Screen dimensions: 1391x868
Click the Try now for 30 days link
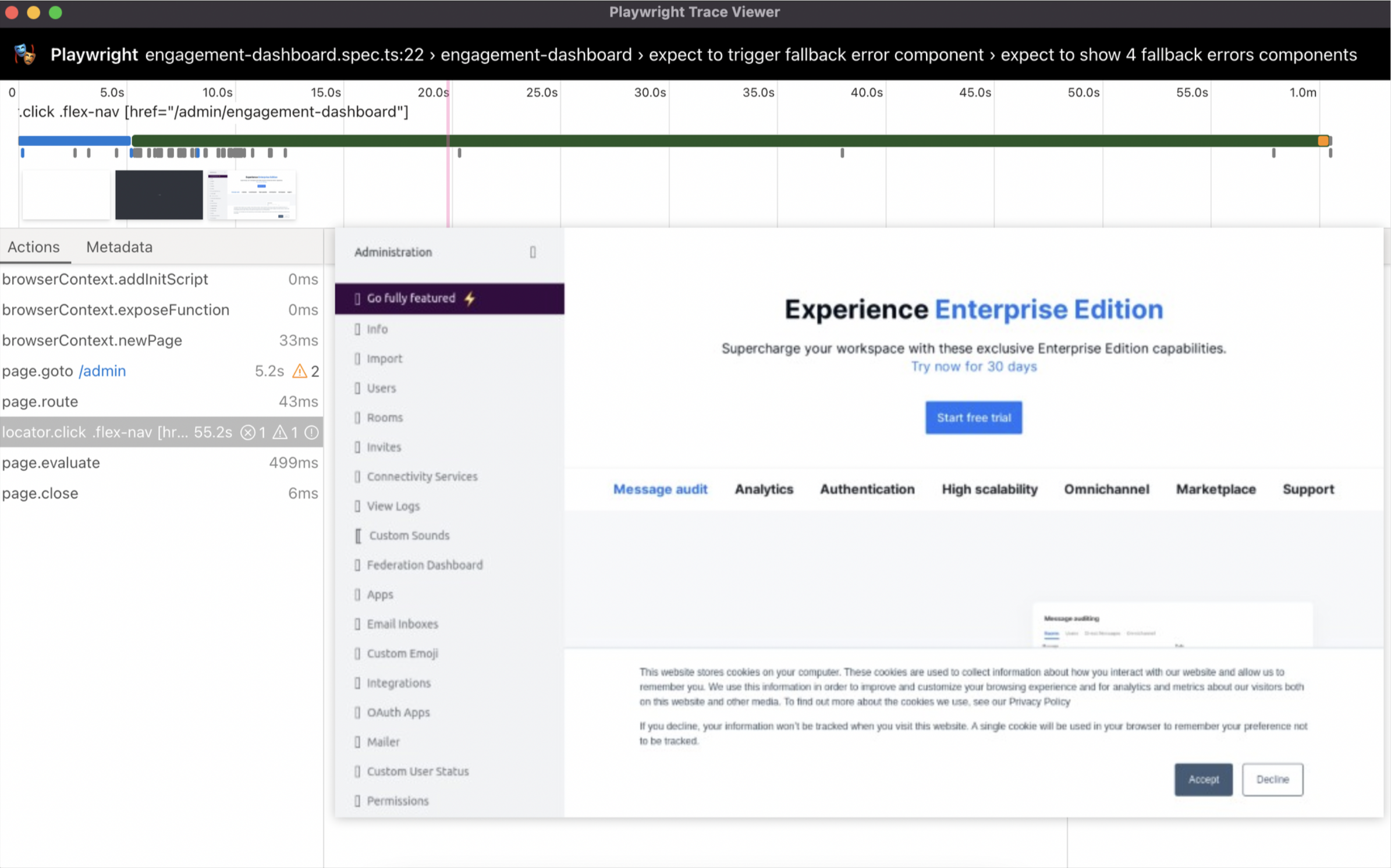(974, 367)
